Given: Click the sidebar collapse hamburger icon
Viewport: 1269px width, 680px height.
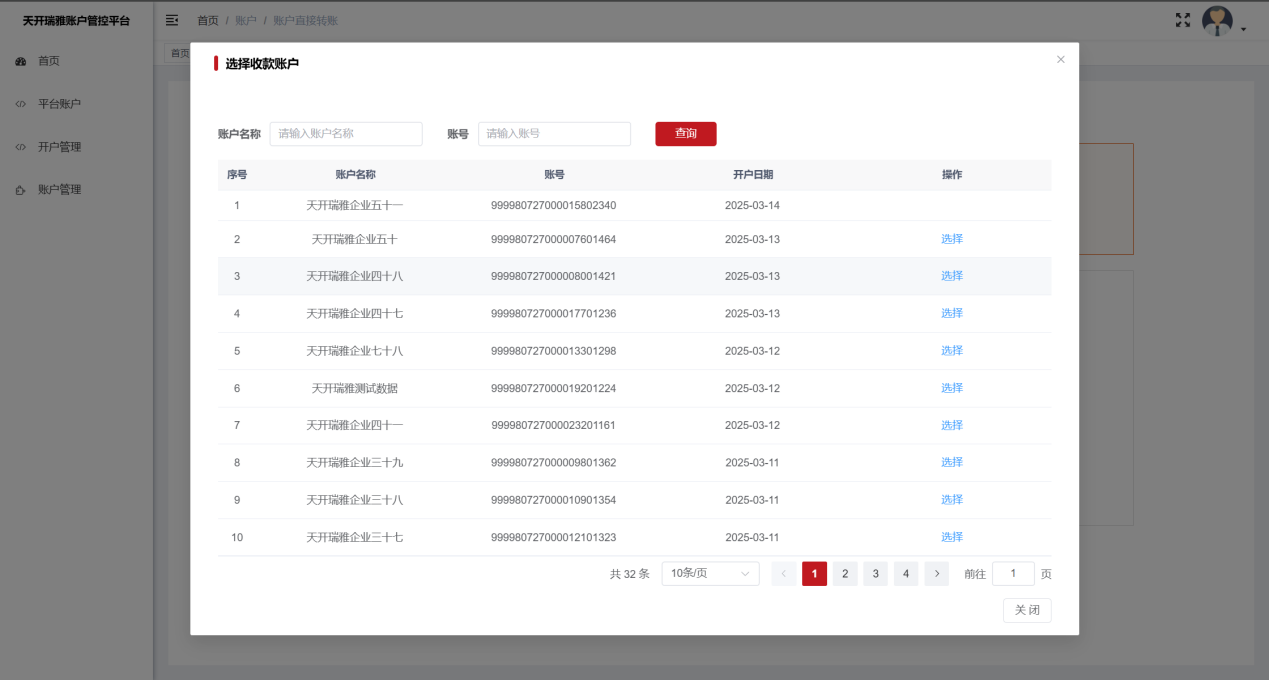Looking at the screenshot, I should 172,20.
